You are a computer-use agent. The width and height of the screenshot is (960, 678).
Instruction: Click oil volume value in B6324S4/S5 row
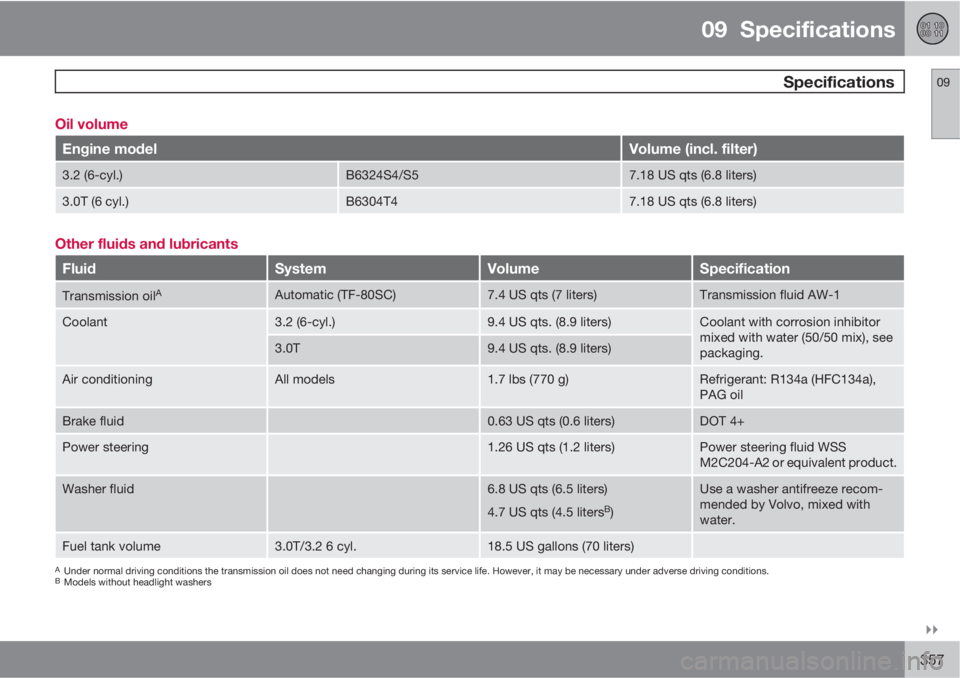[763, 175]
